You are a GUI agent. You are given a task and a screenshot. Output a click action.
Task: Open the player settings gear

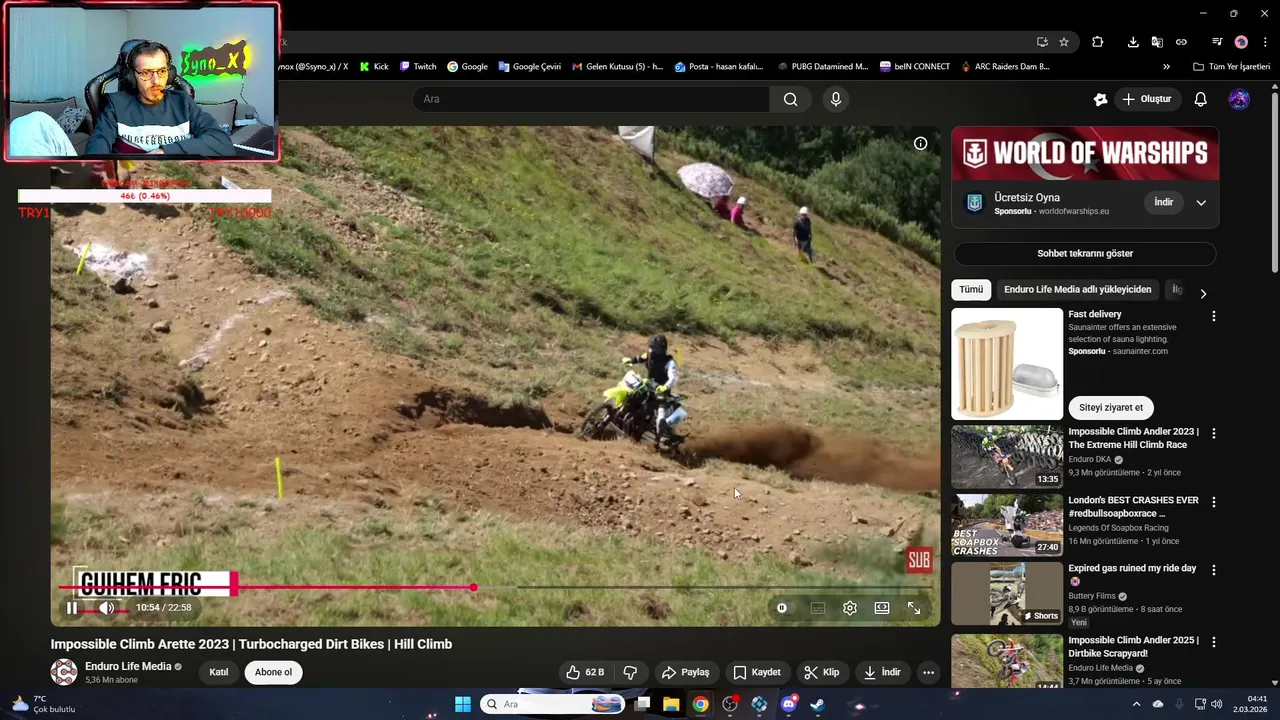coord(850,607)
